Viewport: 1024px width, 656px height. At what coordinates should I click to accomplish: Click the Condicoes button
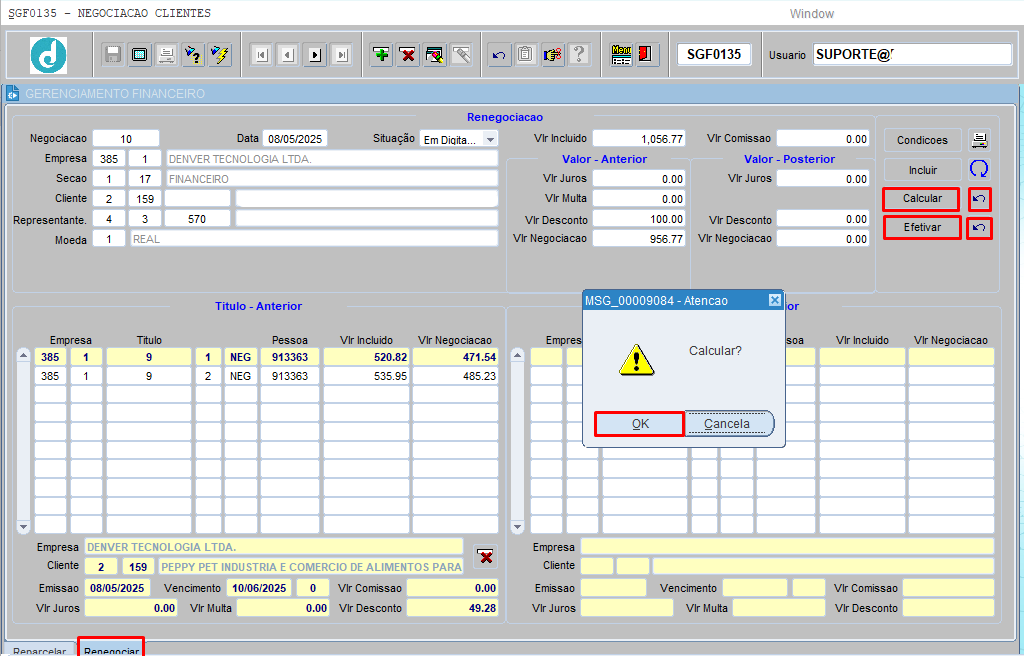click(x=922, y=140)
